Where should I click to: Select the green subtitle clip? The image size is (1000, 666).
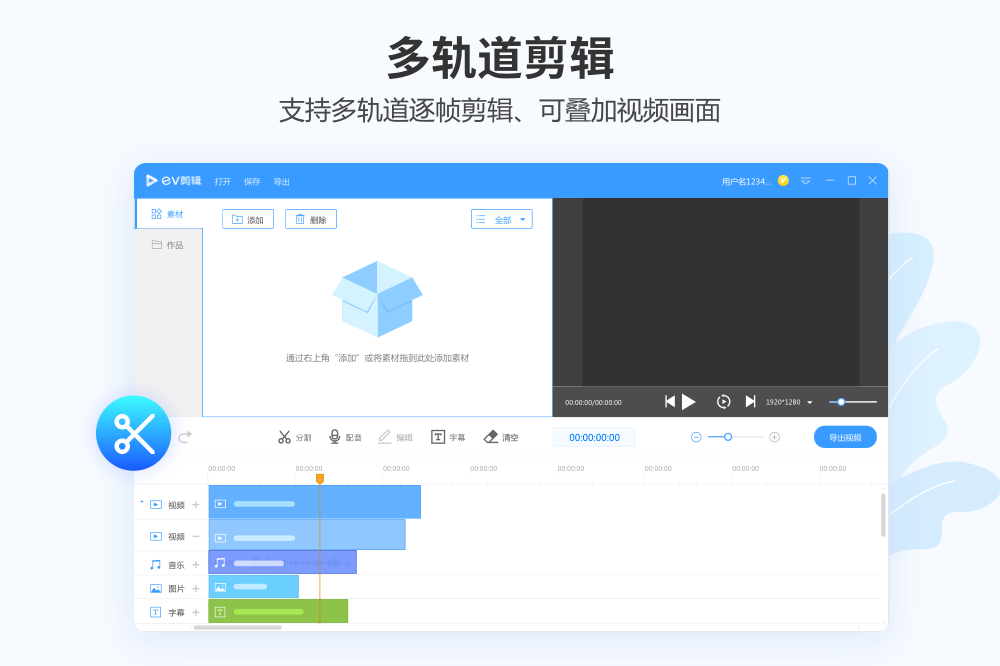(x=278, y=611)
